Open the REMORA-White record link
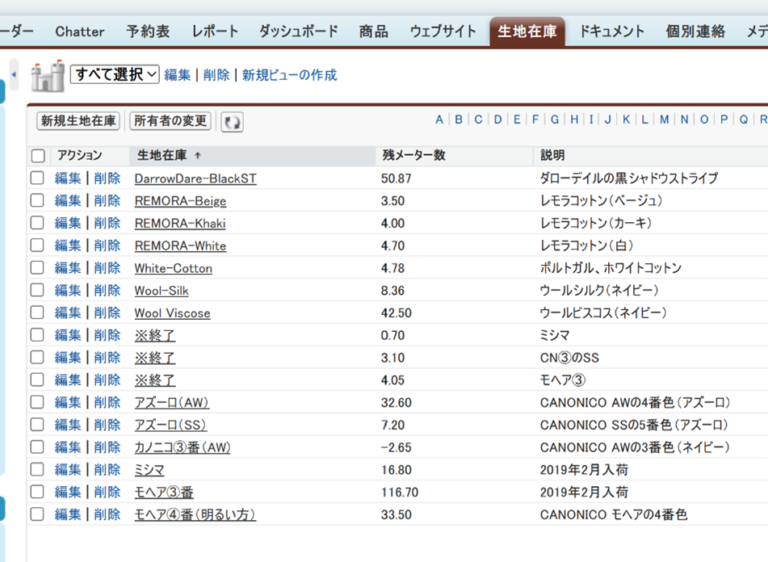This screenshot has height=562, width=768. pos(180,246)
